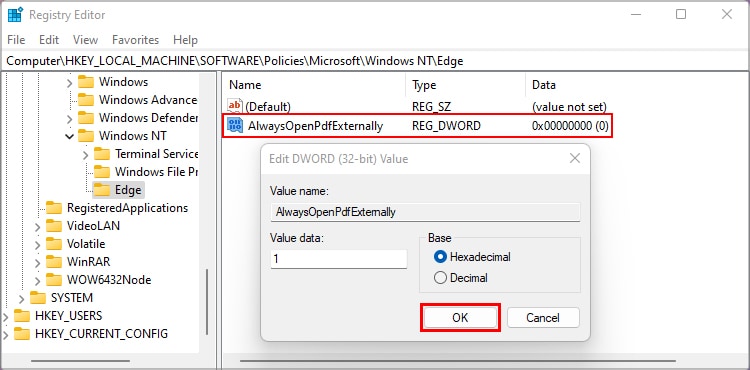The width and height of the screenshot is (750, 370).
Task: Select the Windows NT tree label
Action: 133,136
